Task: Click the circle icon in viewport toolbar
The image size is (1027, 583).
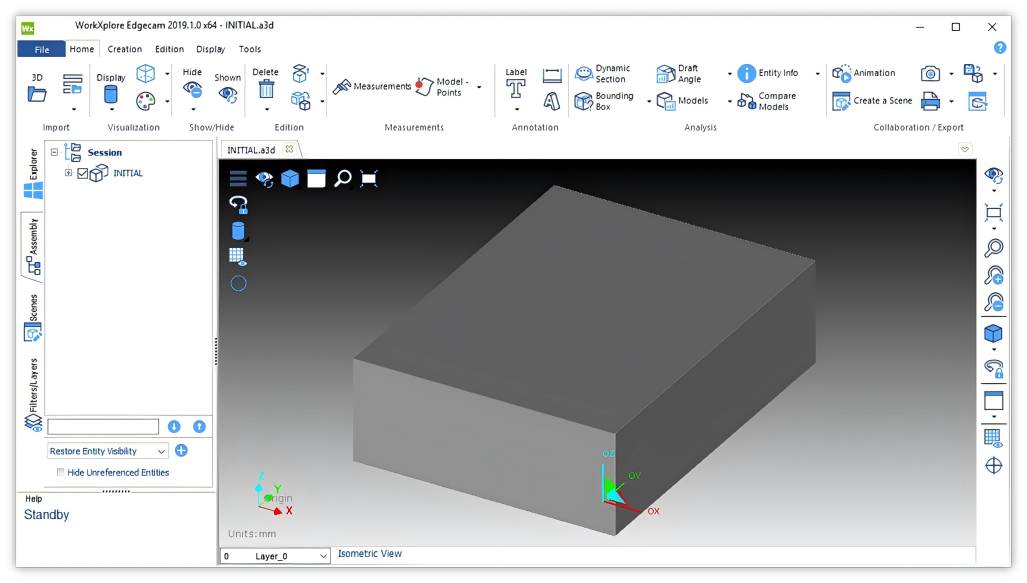Action: click(x=238, y=283)
